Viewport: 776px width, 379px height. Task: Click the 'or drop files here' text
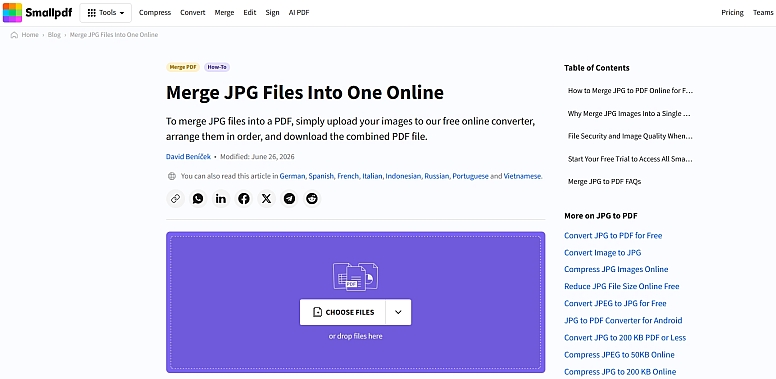pyautogui.click(x=355, y=336)
